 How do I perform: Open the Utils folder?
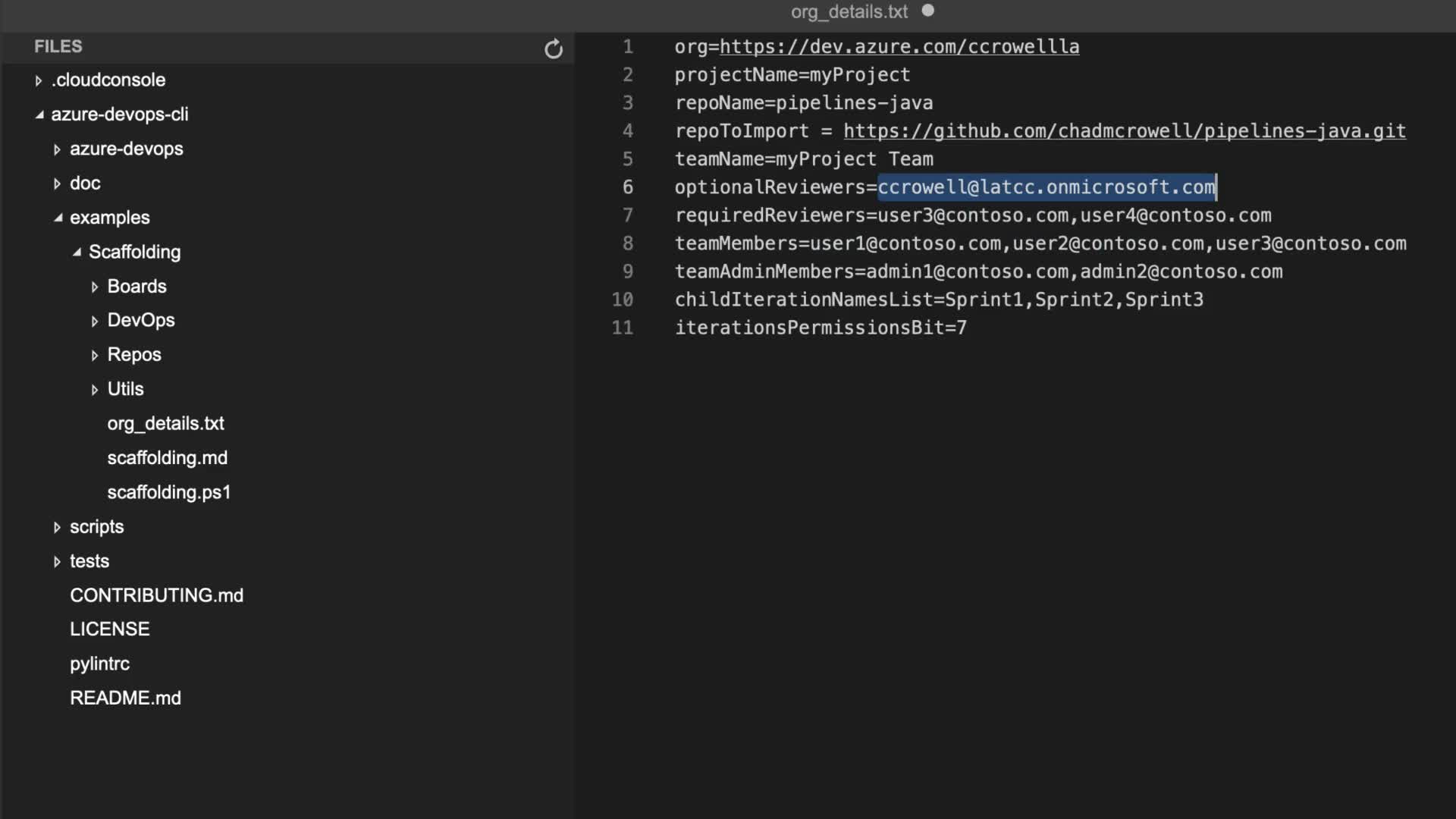(125, 389)
